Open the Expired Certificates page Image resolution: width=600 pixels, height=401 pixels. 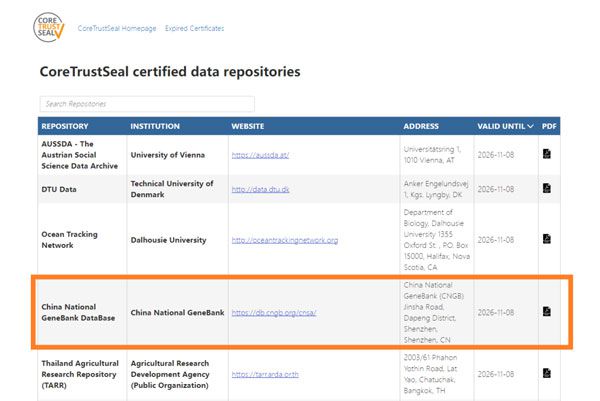coord(194,28)
